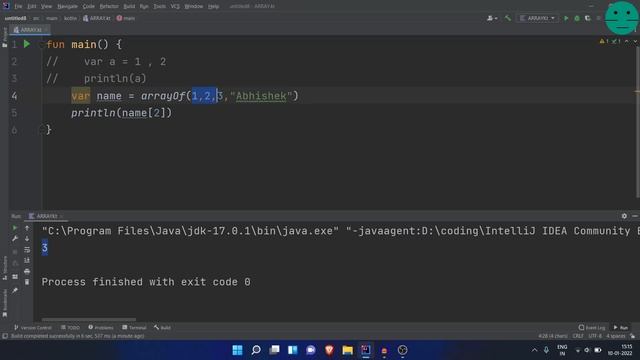The height and width of the screenshot is (360, 640).
Task: Click line separator CRLF in status bar
Action: 578,336
